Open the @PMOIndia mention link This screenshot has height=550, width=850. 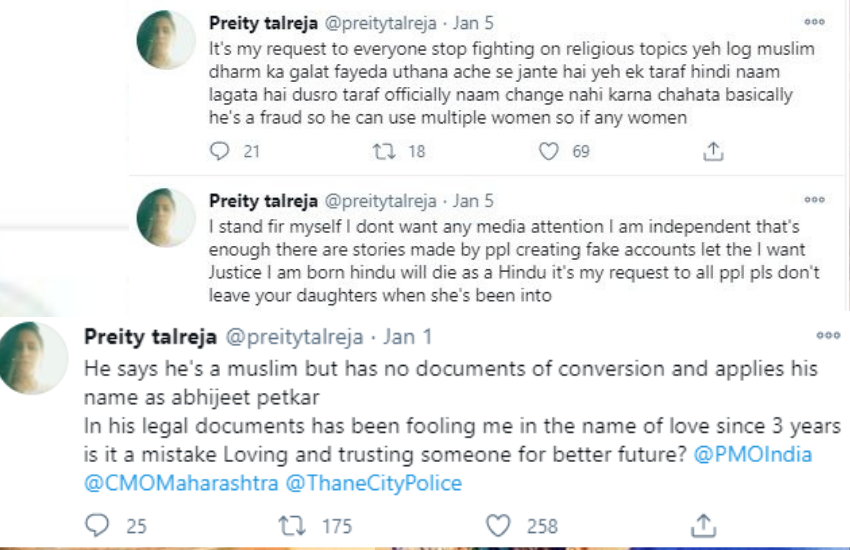click(x=753, y=455)
